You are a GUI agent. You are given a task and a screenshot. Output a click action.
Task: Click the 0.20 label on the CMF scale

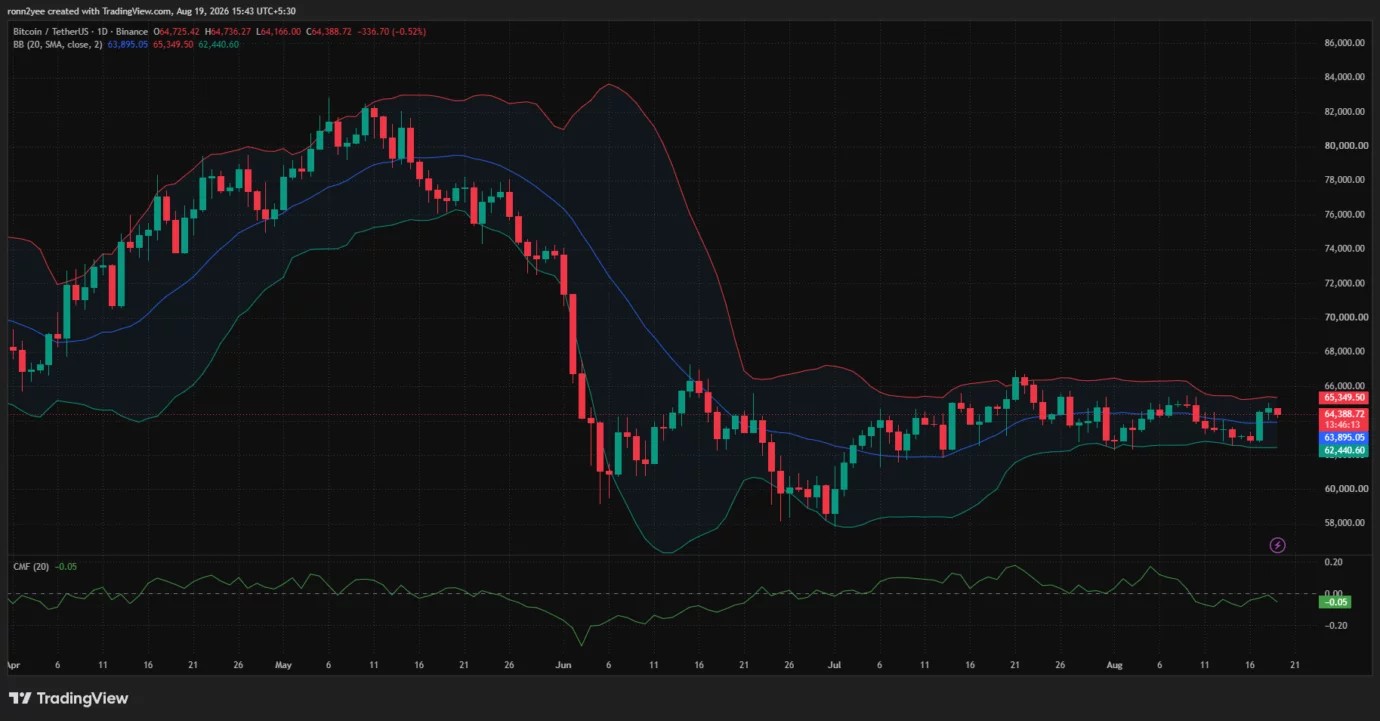(x=1333, y=563)
